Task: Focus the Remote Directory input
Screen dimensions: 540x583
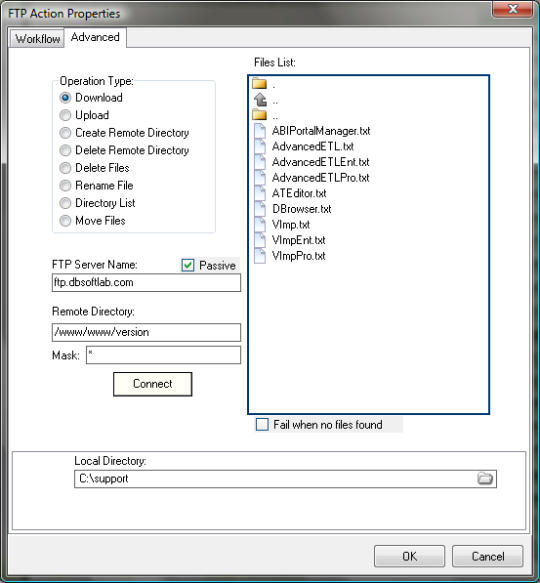Action: [146, 332]
